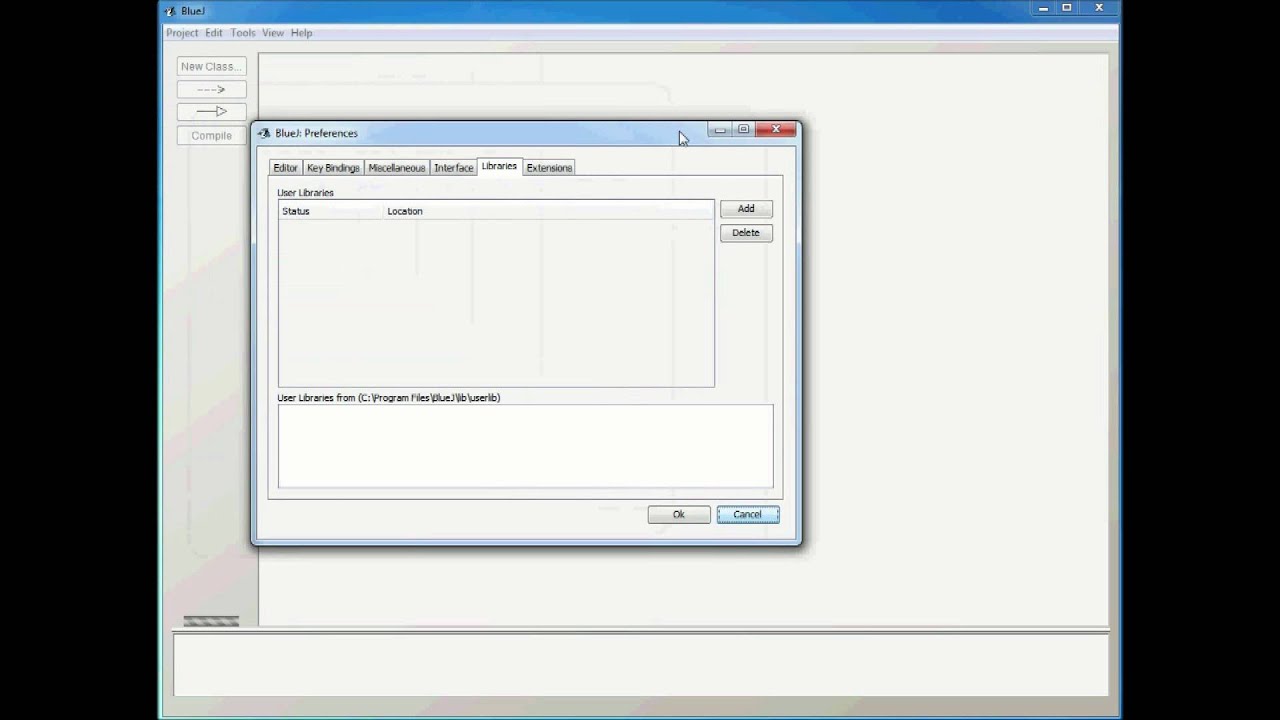Screen dimensions: 1280x720
Task: Close the BlueJ main window
Action: coord(1099,8)
